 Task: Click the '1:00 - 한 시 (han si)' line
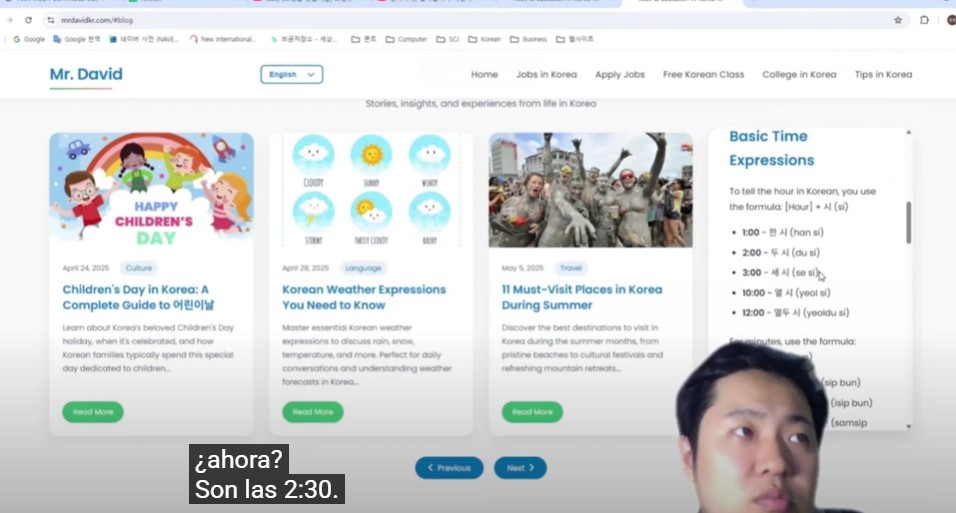point(783,232)
